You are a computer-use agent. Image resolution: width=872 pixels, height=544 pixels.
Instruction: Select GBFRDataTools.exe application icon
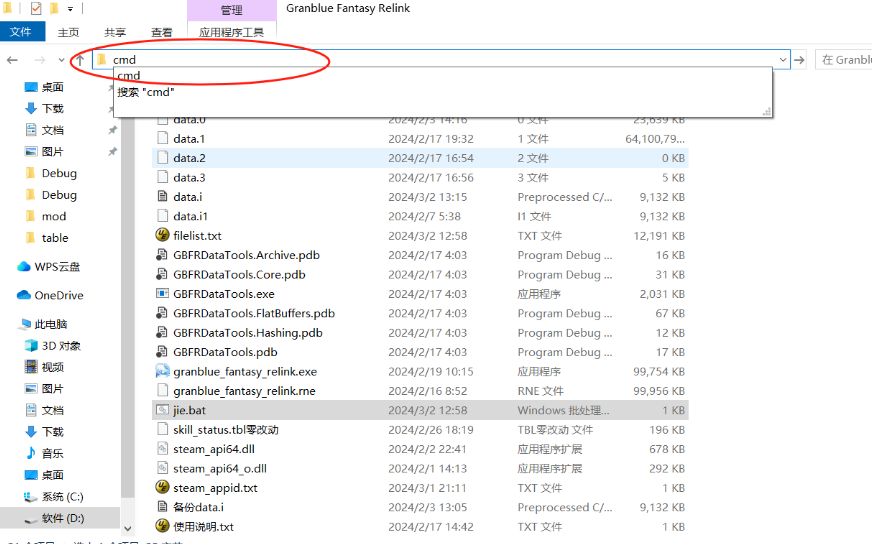tap(162, 293)
